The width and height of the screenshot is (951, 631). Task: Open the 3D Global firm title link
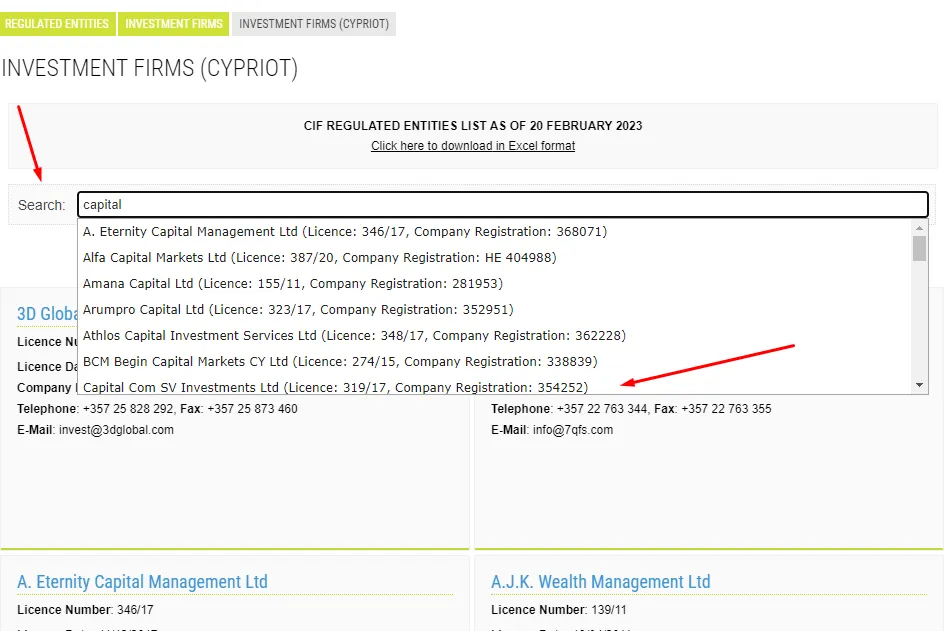tap(47, 314)
